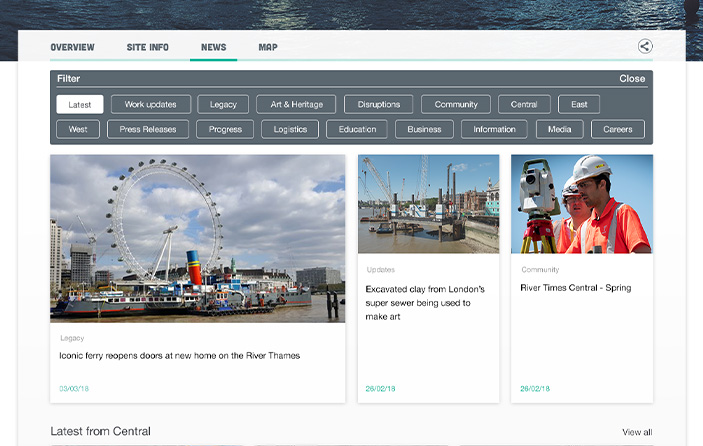Switch to the Overview tab

click(72, 47)
